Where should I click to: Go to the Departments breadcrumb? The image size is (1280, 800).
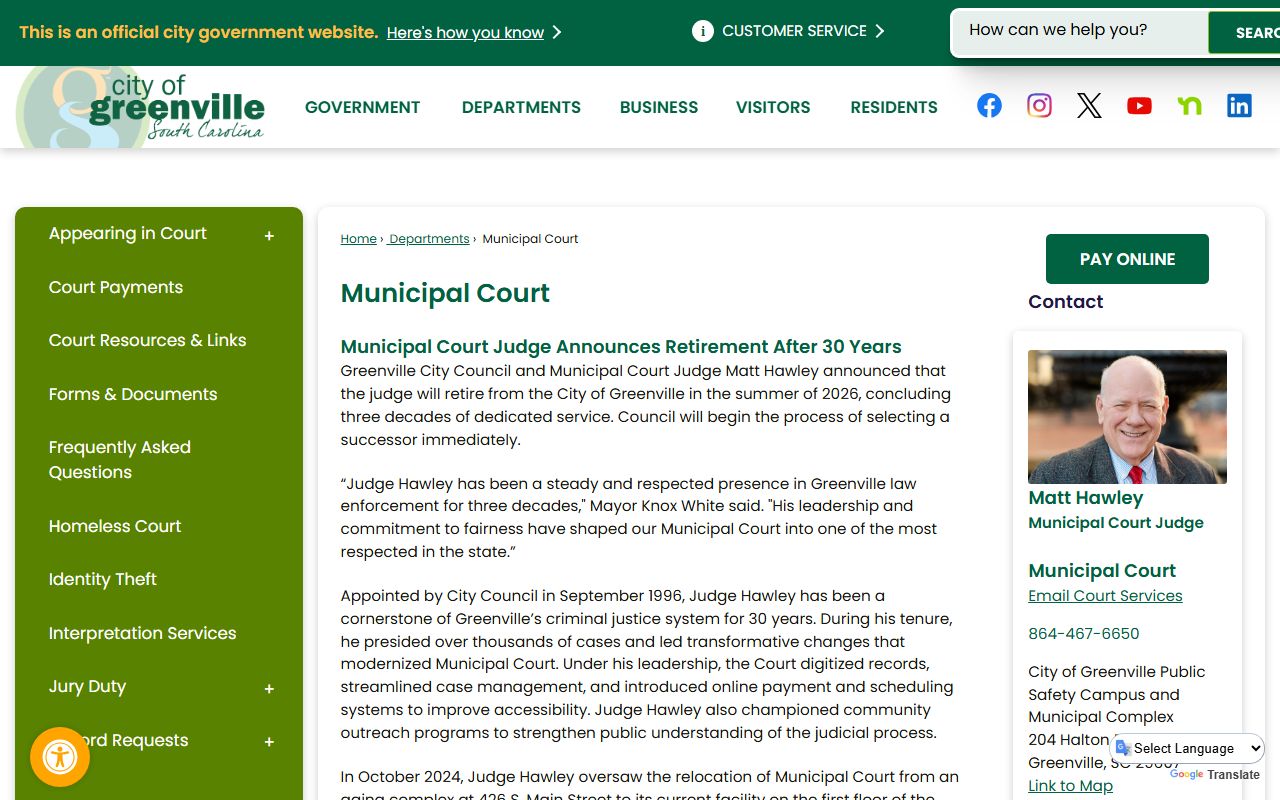click(x=428, y=239)
